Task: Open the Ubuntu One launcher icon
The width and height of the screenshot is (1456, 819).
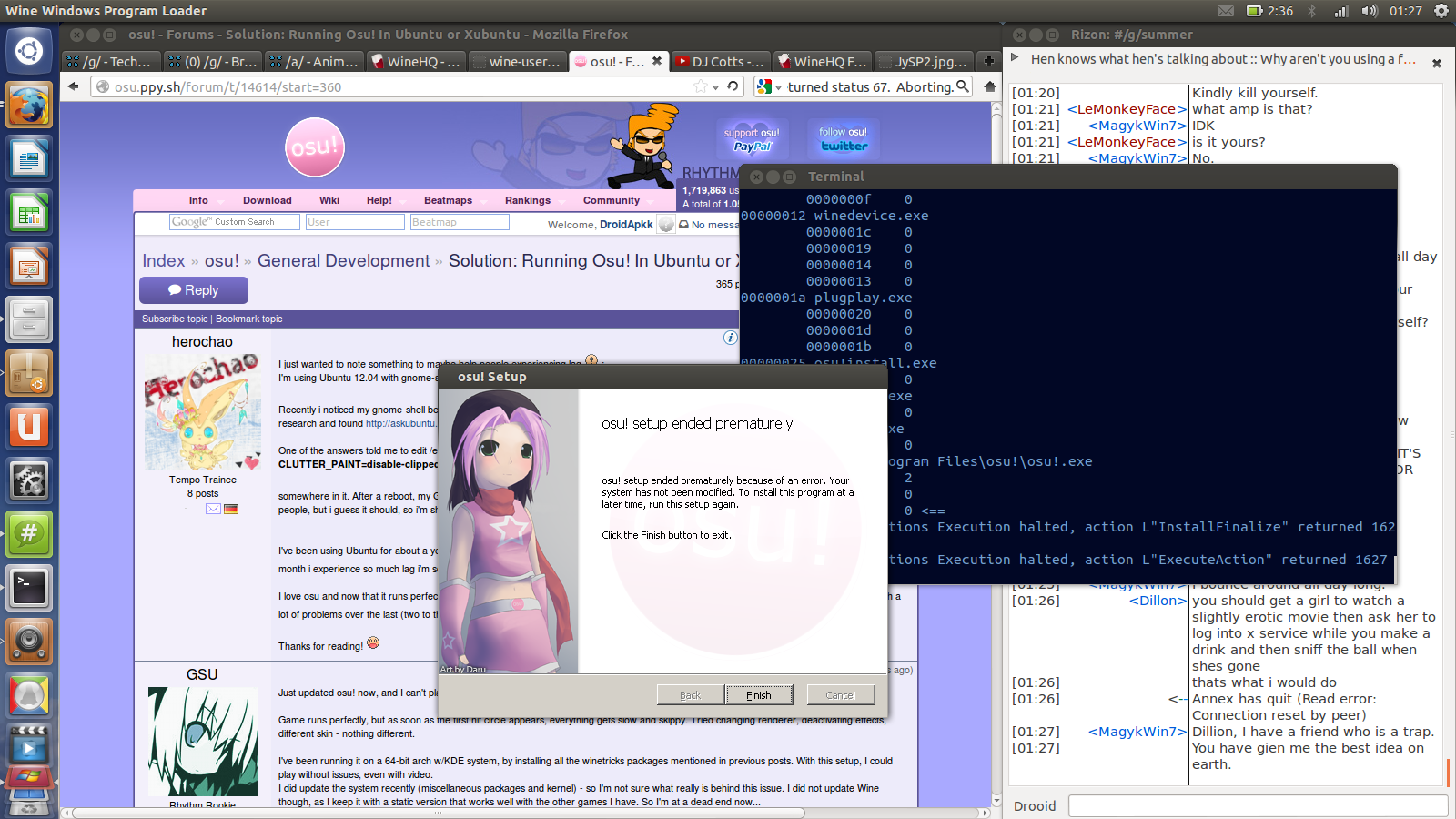Action: pyautogui.click(x=29, y=427)
